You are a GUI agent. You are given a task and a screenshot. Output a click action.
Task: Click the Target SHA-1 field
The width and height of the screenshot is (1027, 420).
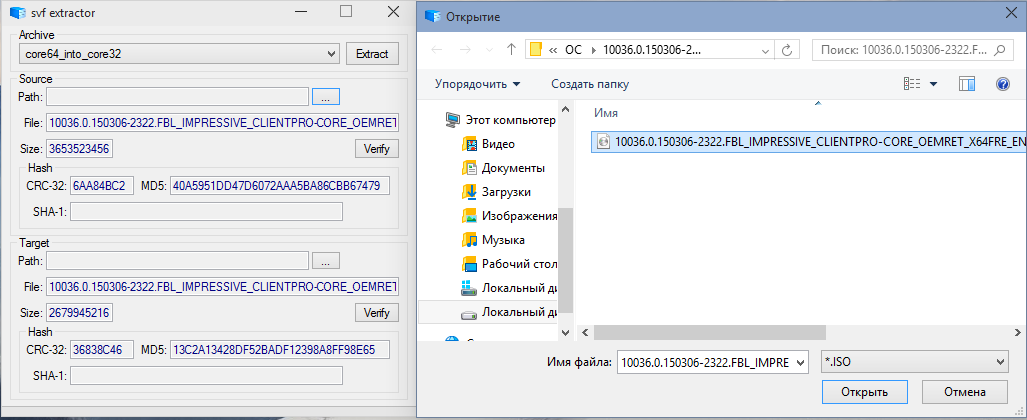(206, 375)
